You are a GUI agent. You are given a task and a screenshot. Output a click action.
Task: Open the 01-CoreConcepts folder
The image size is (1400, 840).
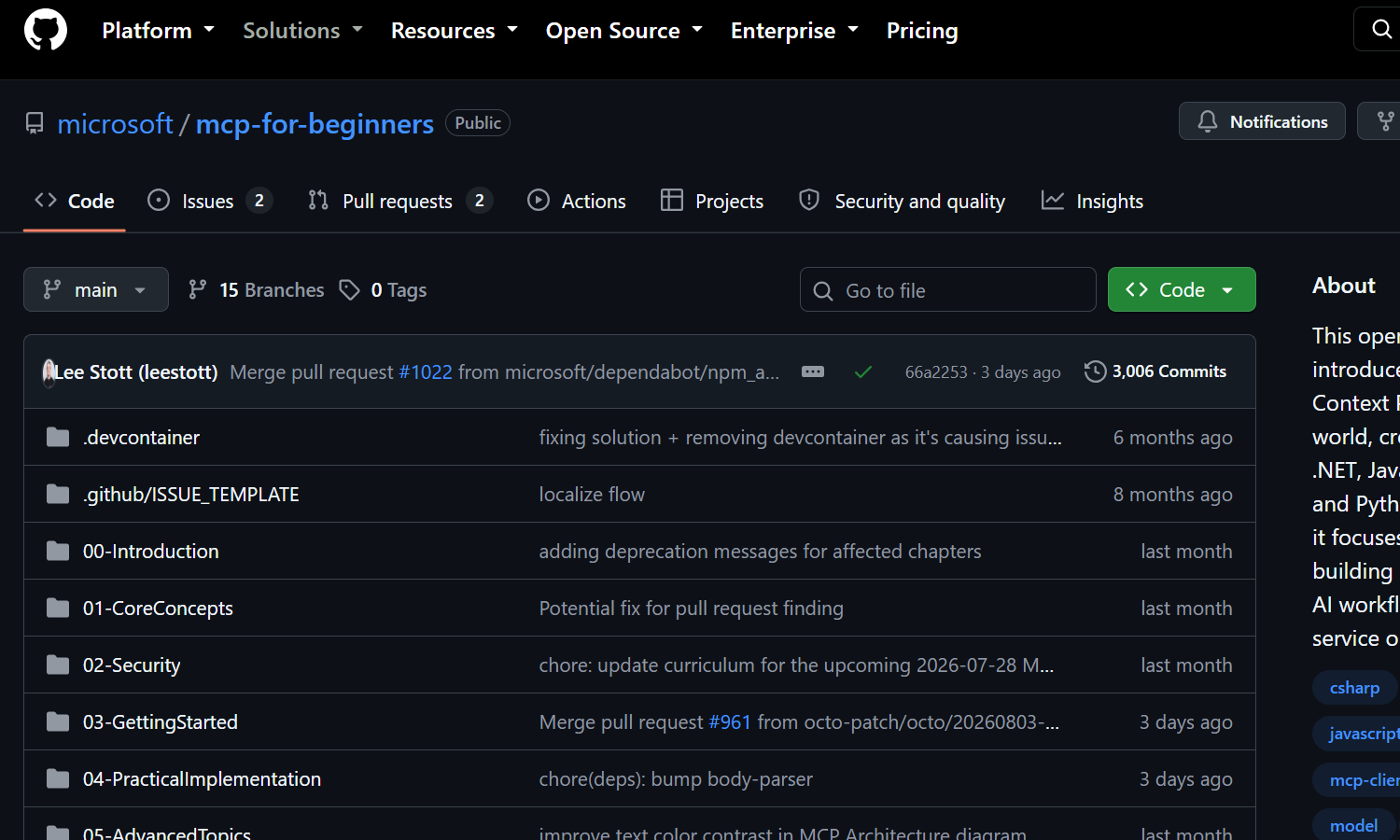(158, 608)
